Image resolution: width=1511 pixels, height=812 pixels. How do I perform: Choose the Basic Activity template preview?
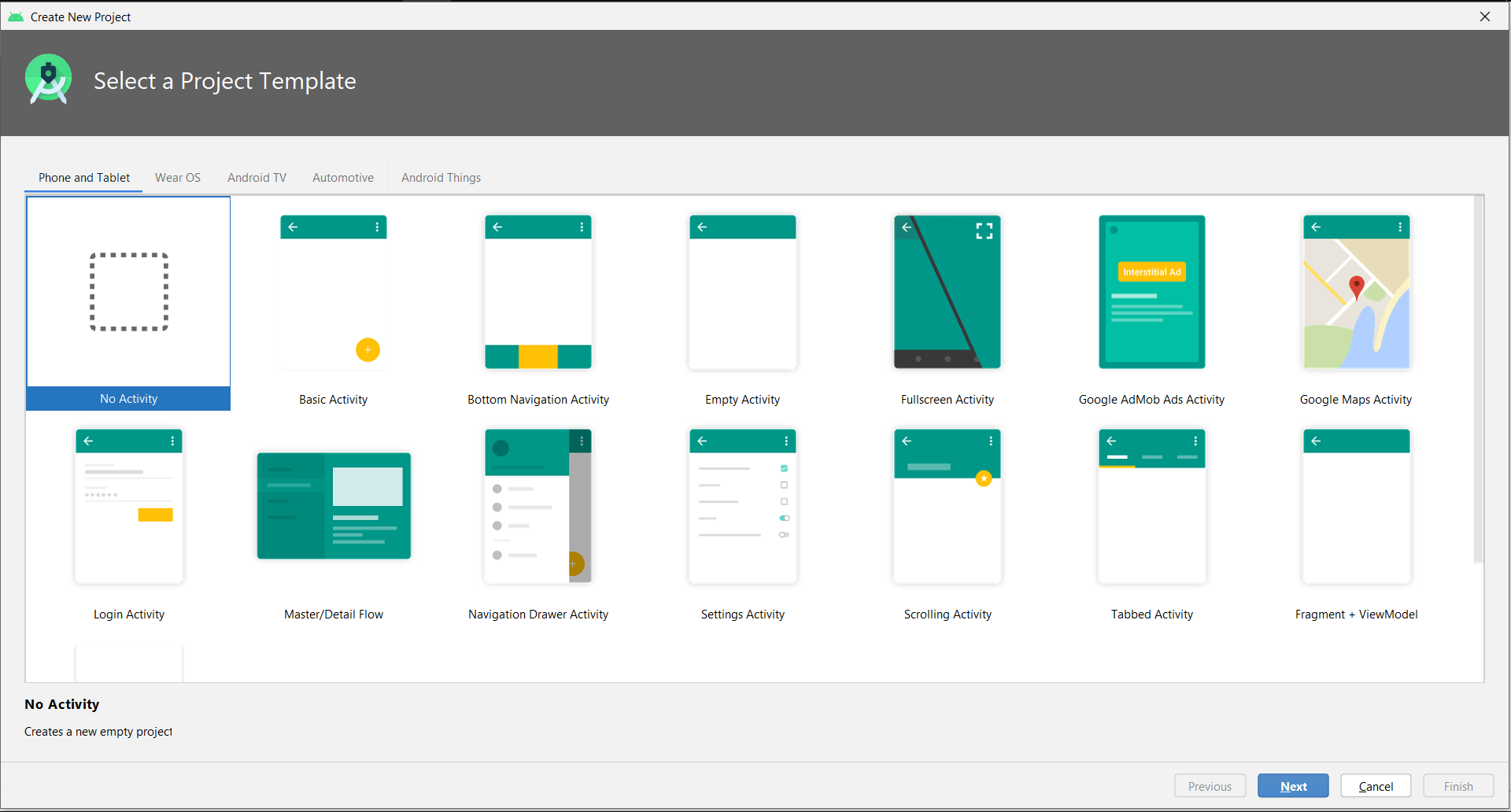point(334,292)
